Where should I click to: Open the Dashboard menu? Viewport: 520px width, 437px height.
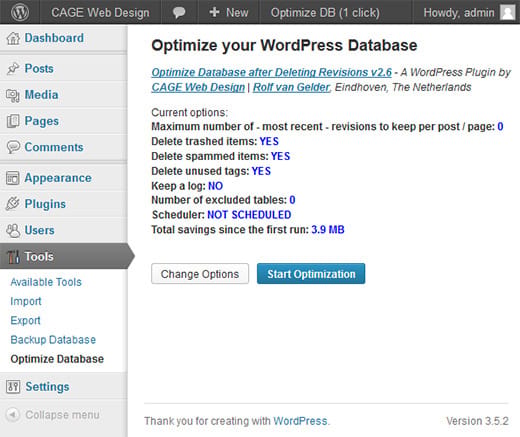click(54, 38)
